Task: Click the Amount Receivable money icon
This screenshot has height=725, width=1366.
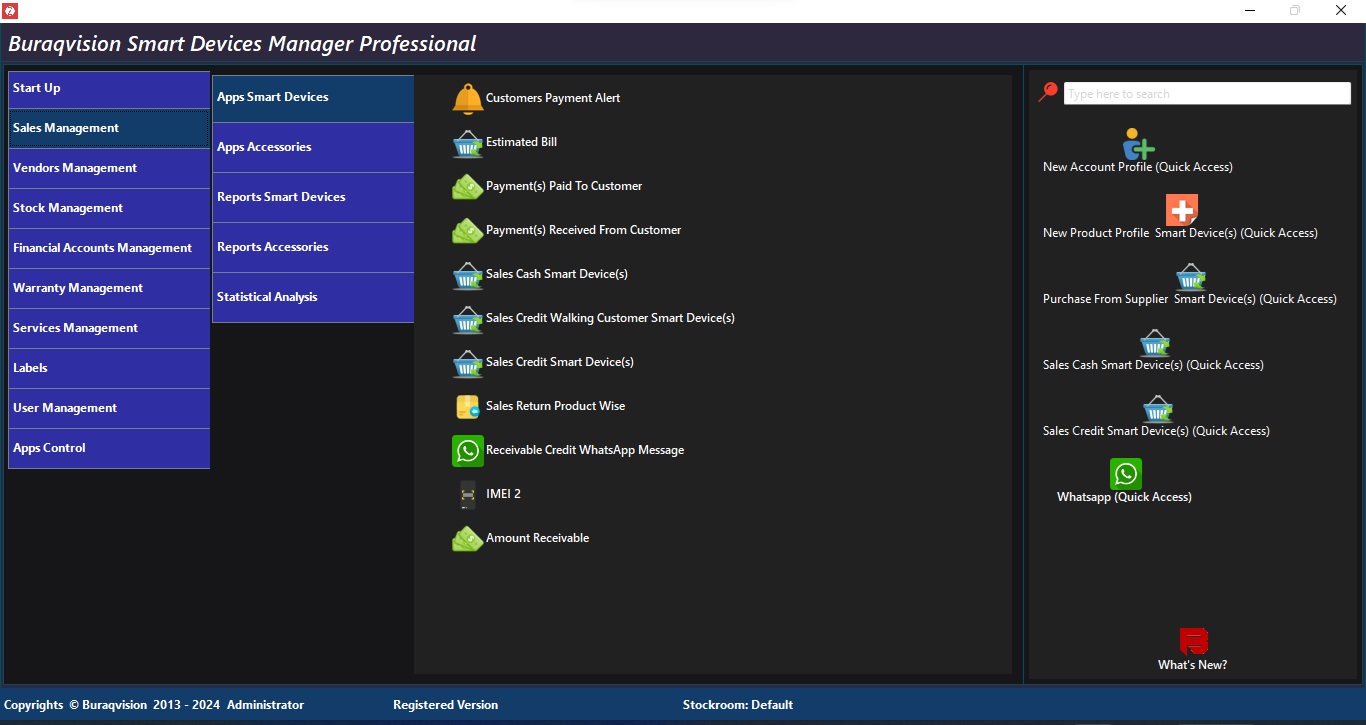Action: (x=467, y=539)
